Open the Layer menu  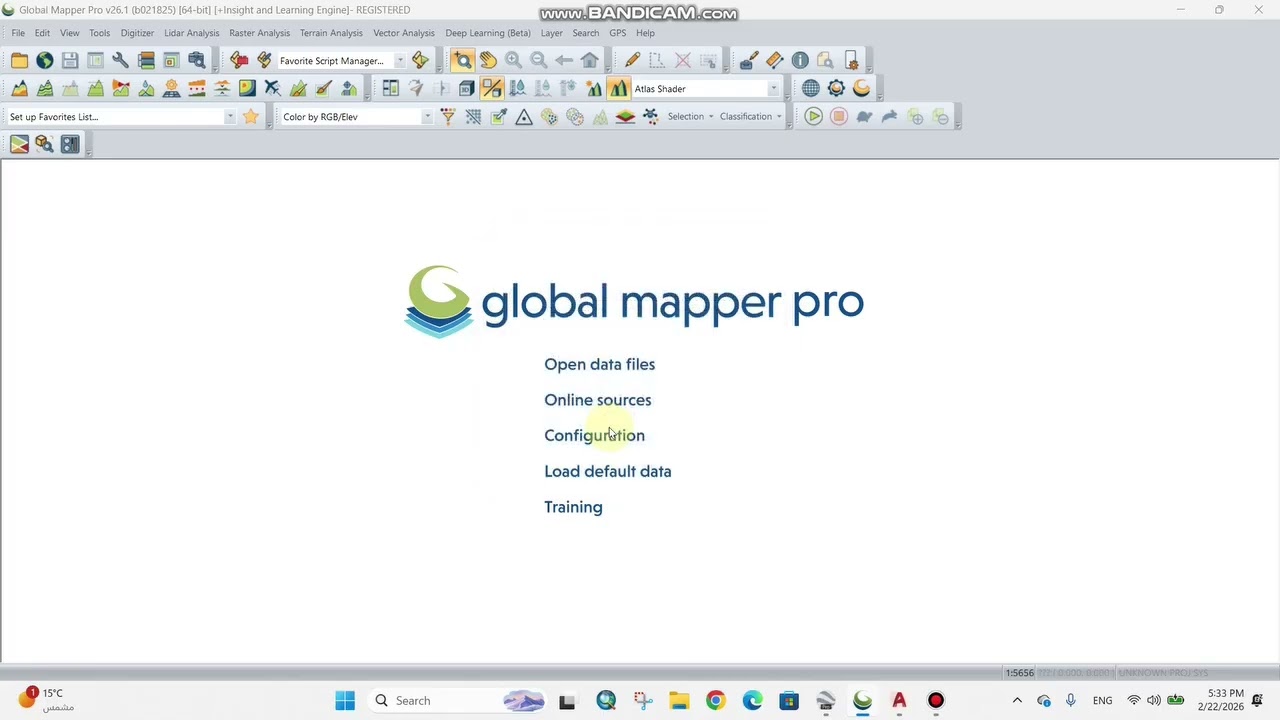click(551, 33)
